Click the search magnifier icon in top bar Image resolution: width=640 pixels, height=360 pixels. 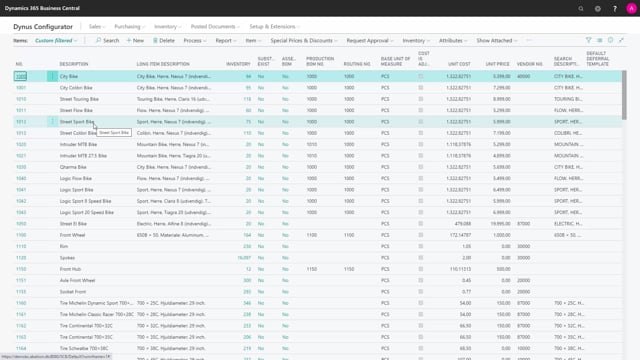[581, 9]
